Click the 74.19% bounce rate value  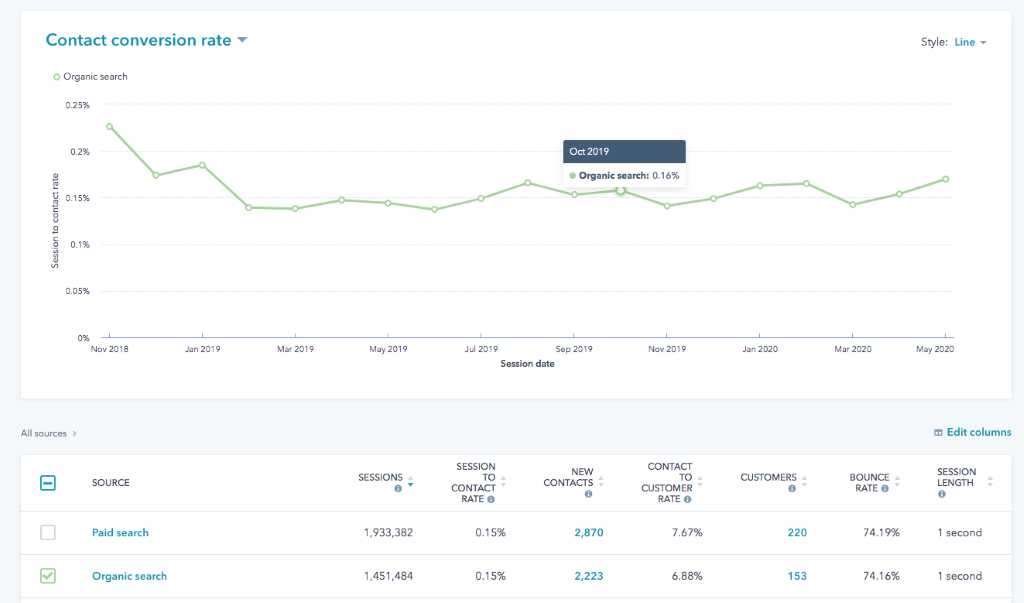(881, 532)
